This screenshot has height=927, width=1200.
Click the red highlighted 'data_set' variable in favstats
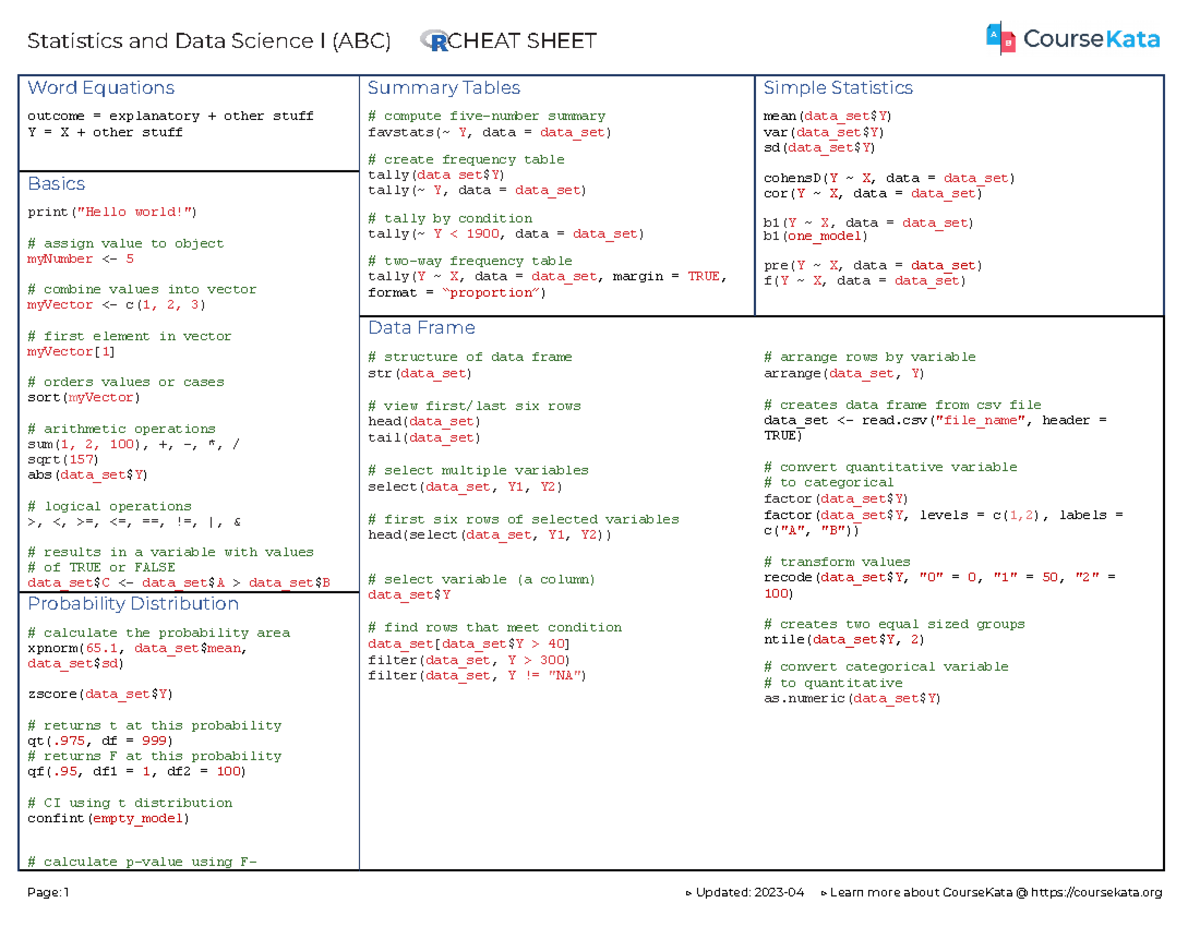(571, 131)
